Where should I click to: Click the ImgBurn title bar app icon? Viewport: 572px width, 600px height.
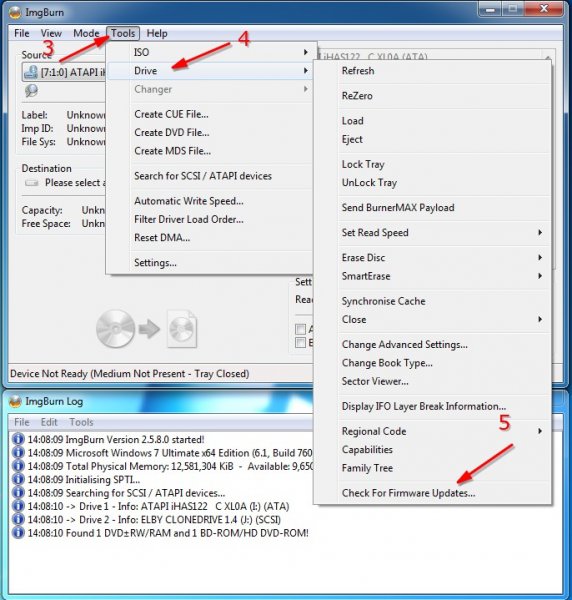coord(15,12)
